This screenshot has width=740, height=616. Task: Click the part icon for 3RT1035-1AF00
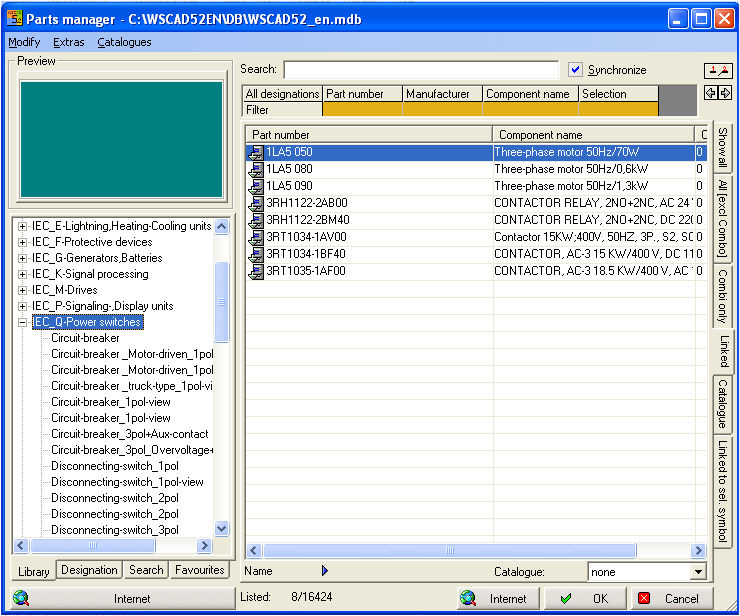tap(256, 271)
